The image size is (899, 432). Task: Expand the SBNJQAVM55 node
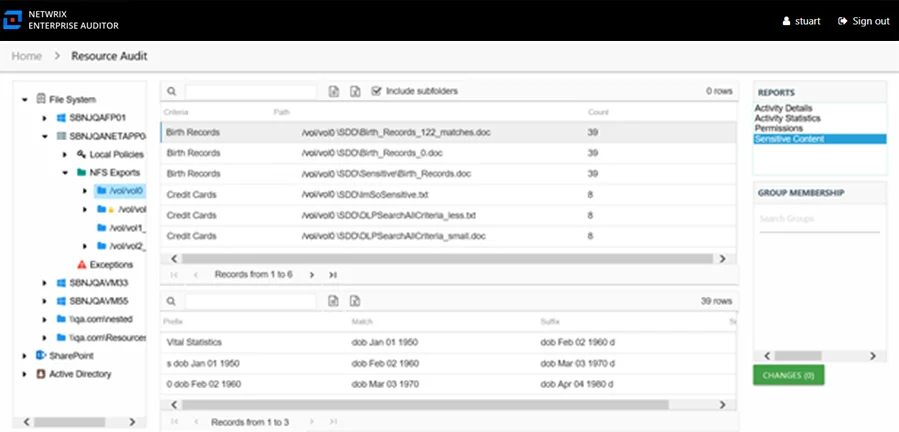click(45, 301)
